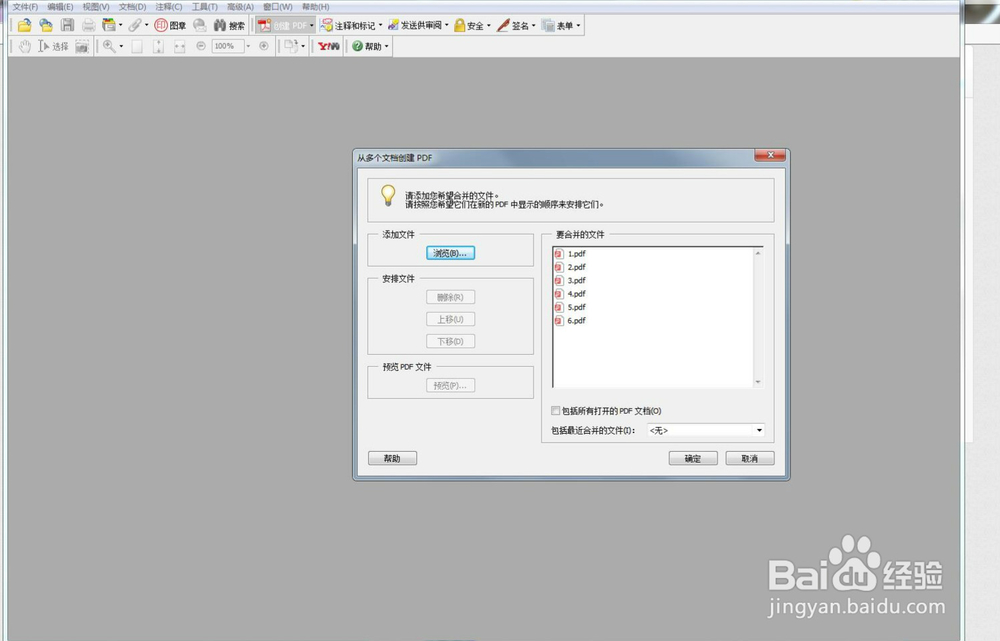Click the Fit Page icon
Image resolution: width=1000 pixels, height=641 pixels.
158,46
